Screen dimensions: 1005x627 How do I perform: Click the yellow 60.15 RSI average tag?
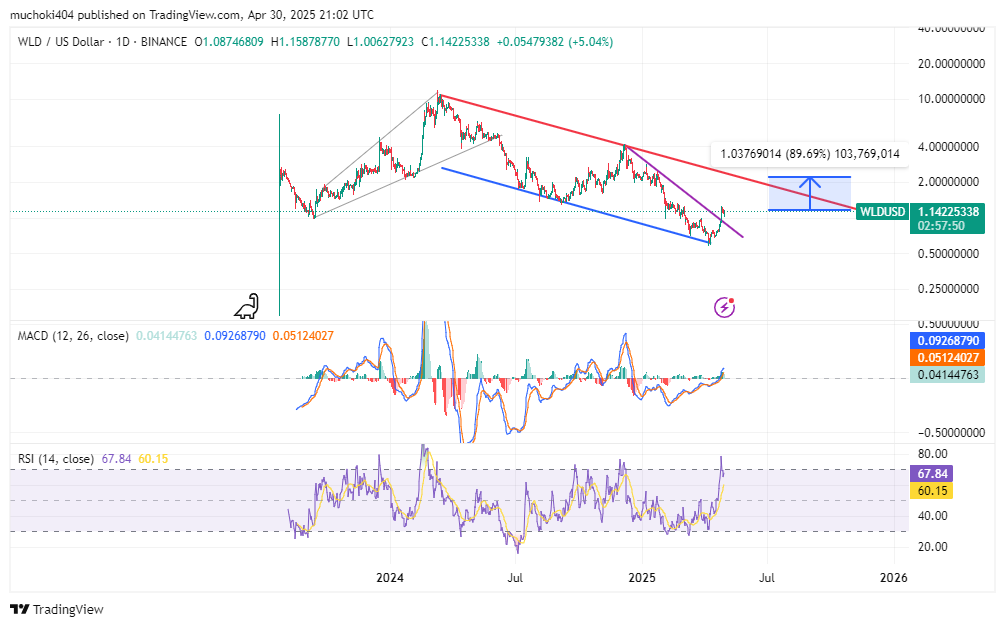933,490
